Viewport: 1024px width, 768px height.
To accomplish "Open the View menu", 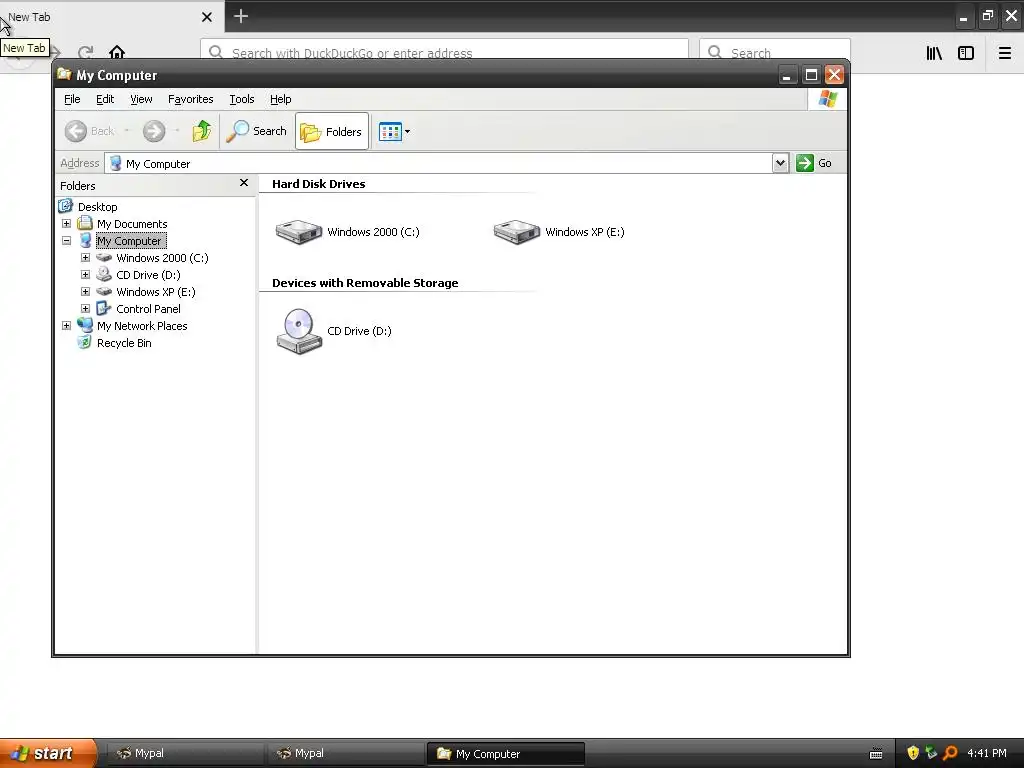I will pos(141,99).
